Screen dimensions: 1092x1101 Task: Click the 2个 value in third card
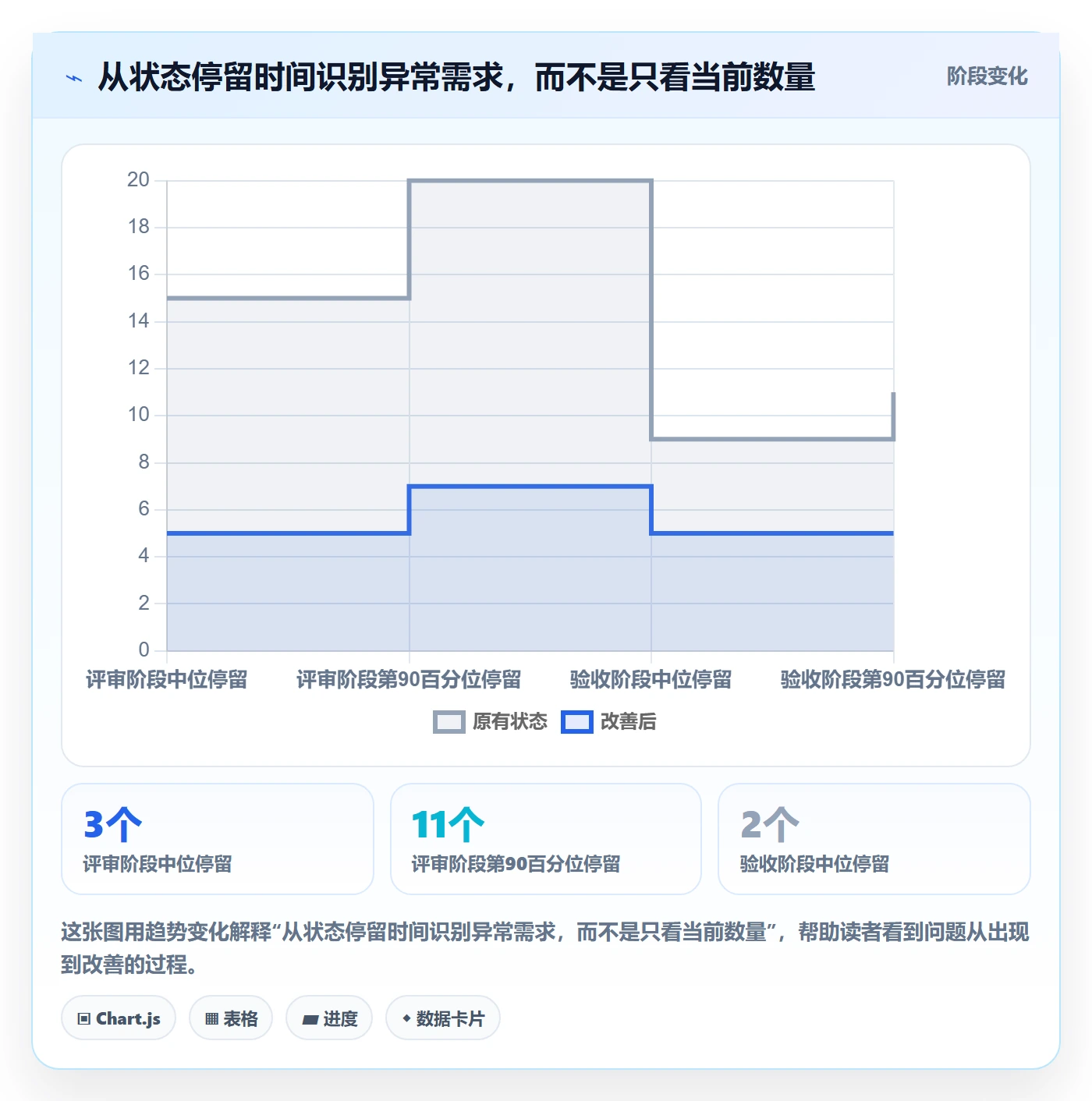[x=770, y=825]
